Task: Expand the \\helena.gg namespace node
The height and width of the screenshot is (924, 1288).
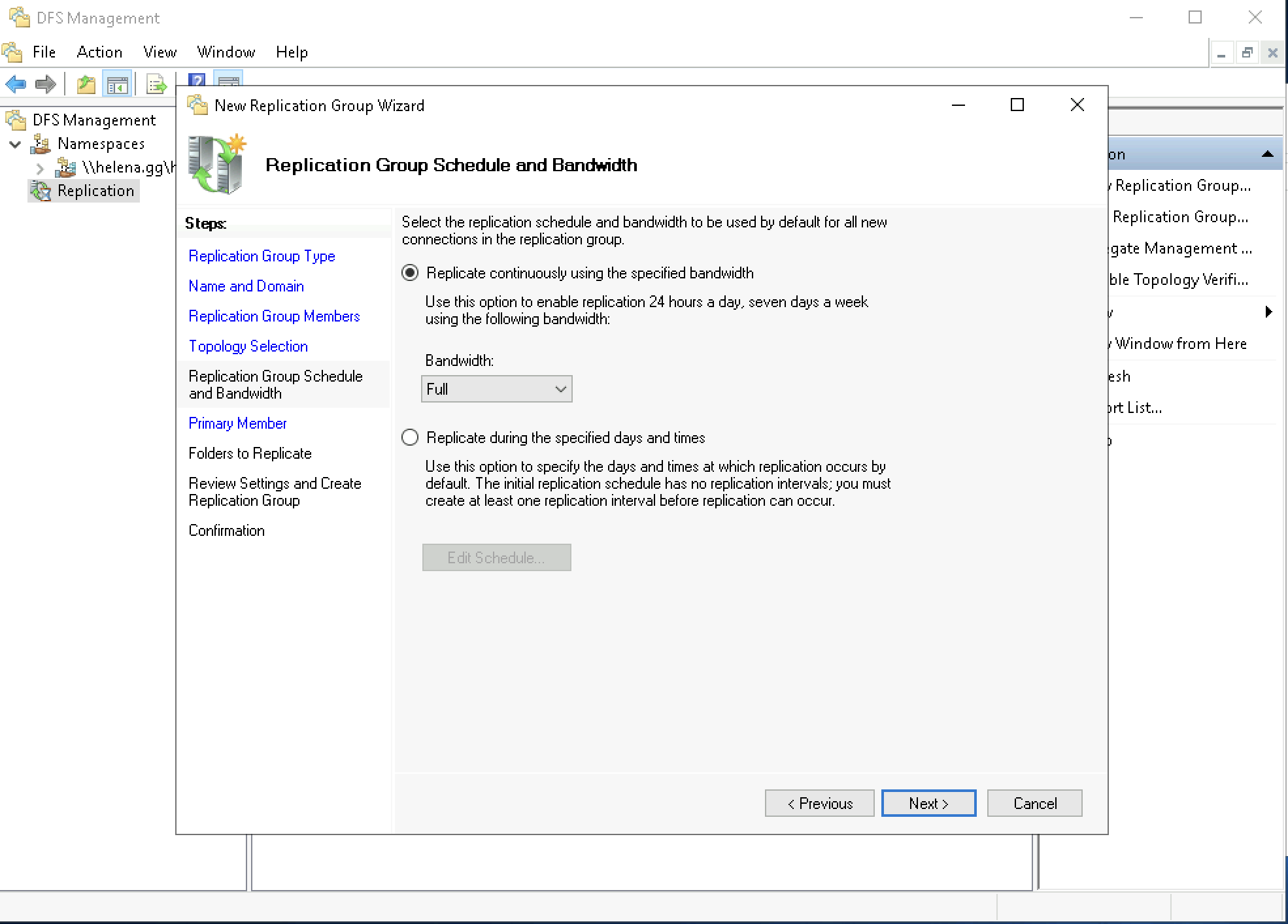Action: pos(39,169)
